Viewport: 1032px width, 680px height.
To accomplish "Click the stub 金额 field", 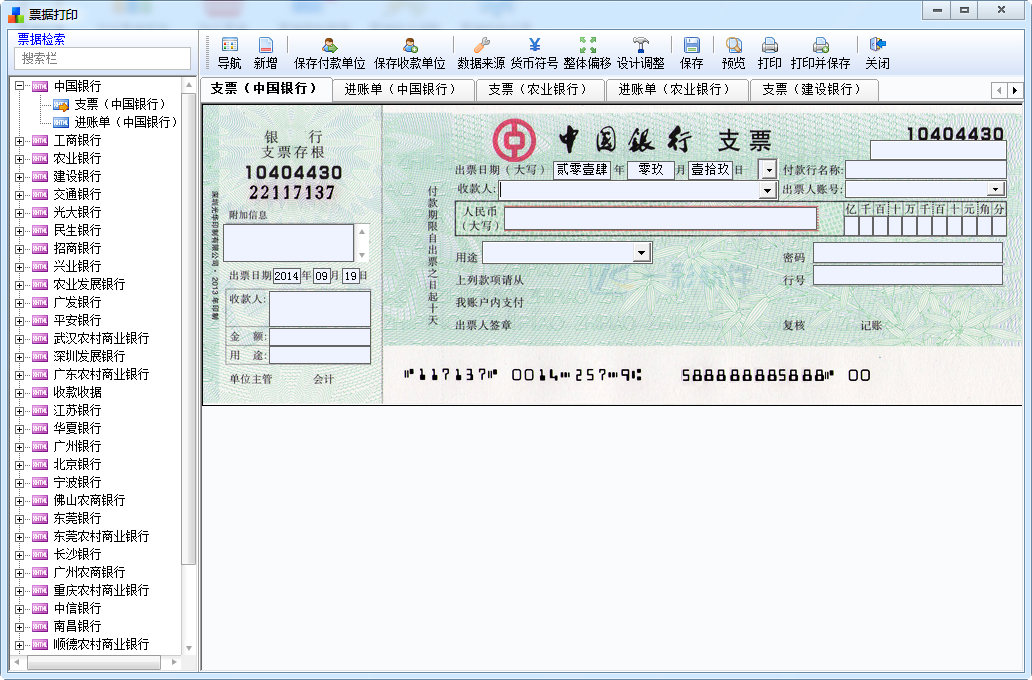I will coord(320,337).
